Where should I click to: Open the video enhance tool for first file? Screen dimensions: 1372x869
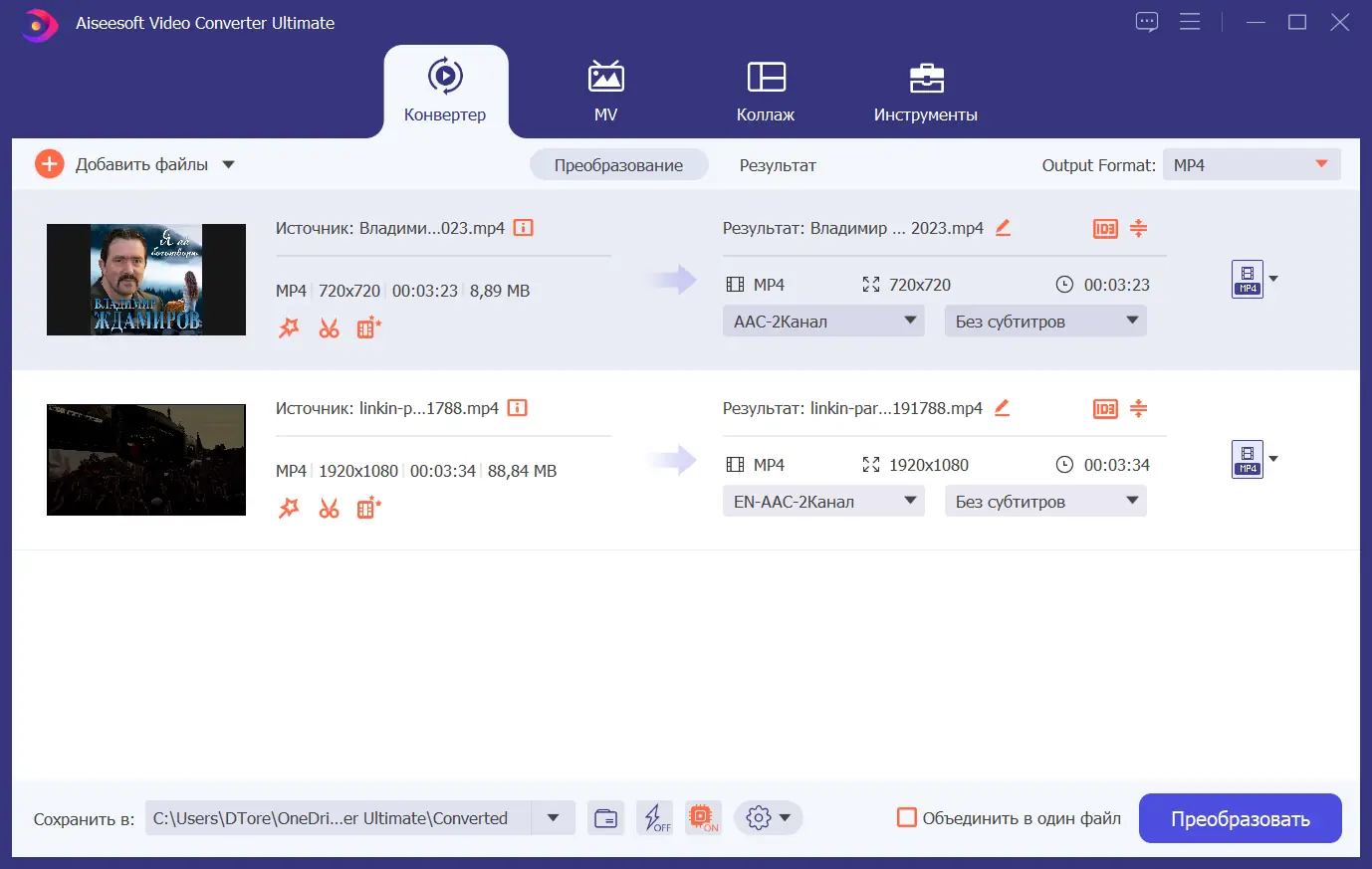pos(368,328)
